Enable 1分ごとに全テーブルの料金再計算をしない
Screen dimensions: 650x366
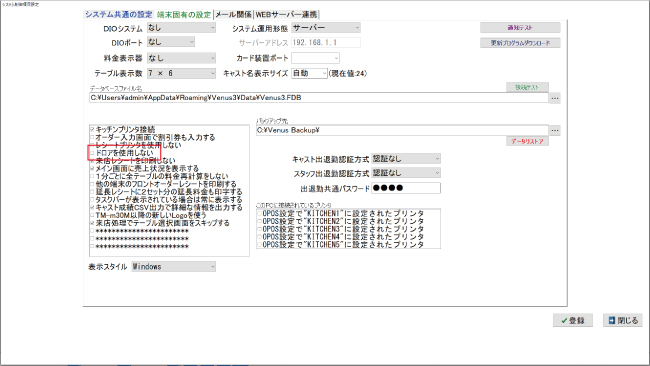click(x=92, y=176)
